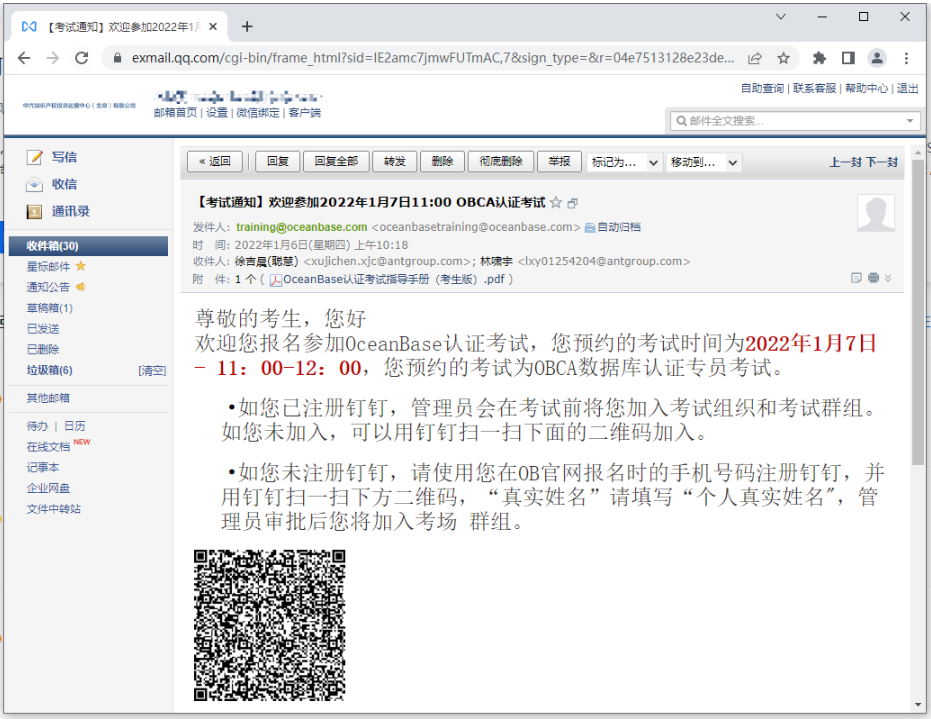Click the add note icon in header
Image resolution: width=931 pixels, height=719 pixels.
(856, 278)
